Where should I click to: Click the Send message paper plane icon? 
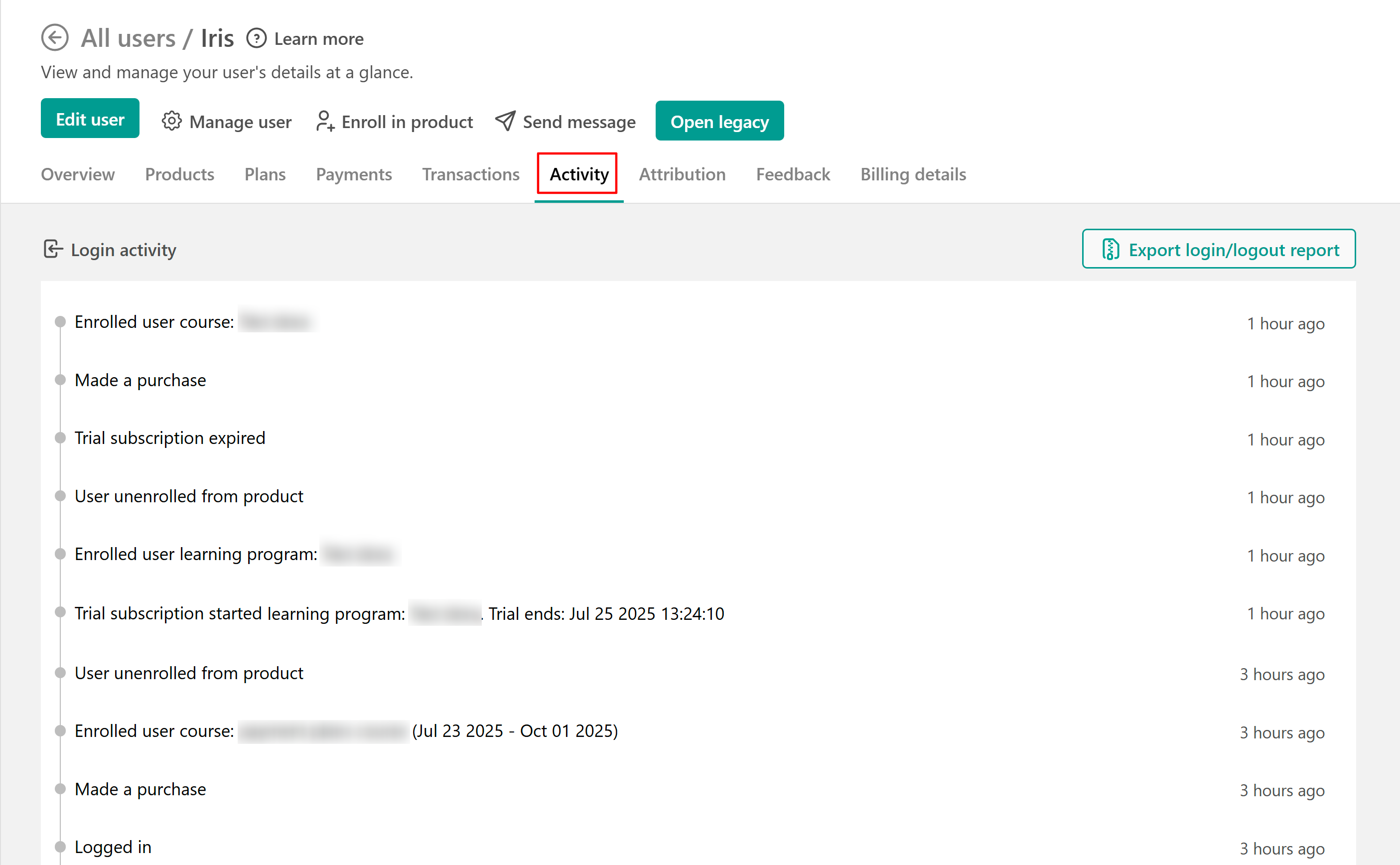pos(506,121)
